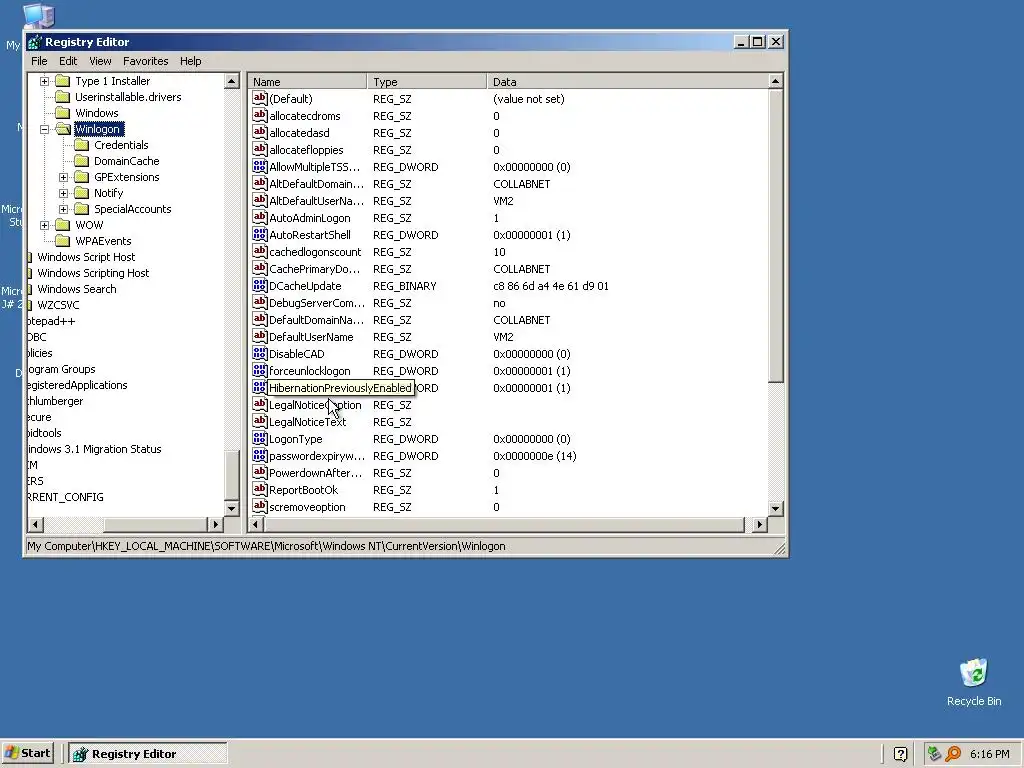
Task: Click the Registry Editor title bar icon
Action: pyautogui.click(x=35, y=42)
